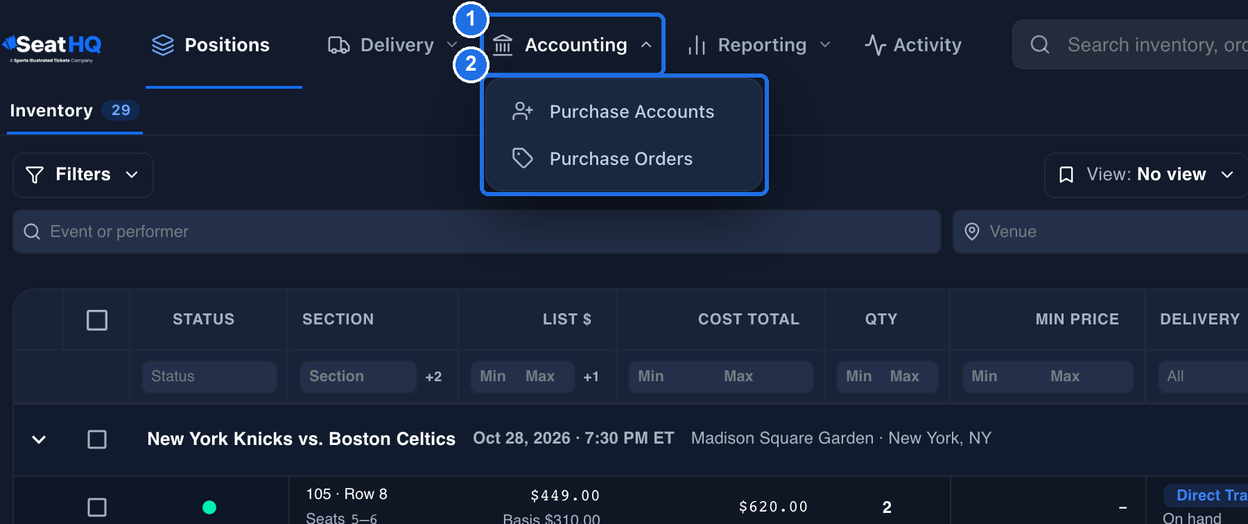Click the Filters funnel icon
Image resolution: width=1248 pixels, height=524 pixels.
(x=35, y=175)
